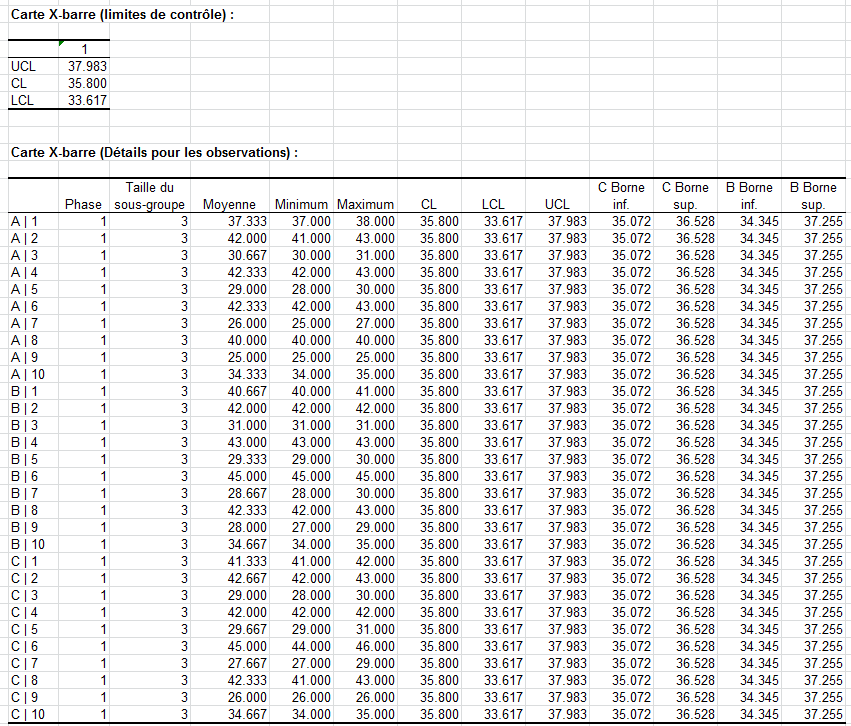
Task: Click the LCL value 33.617 in the limits table
Action: pos(86,100)
